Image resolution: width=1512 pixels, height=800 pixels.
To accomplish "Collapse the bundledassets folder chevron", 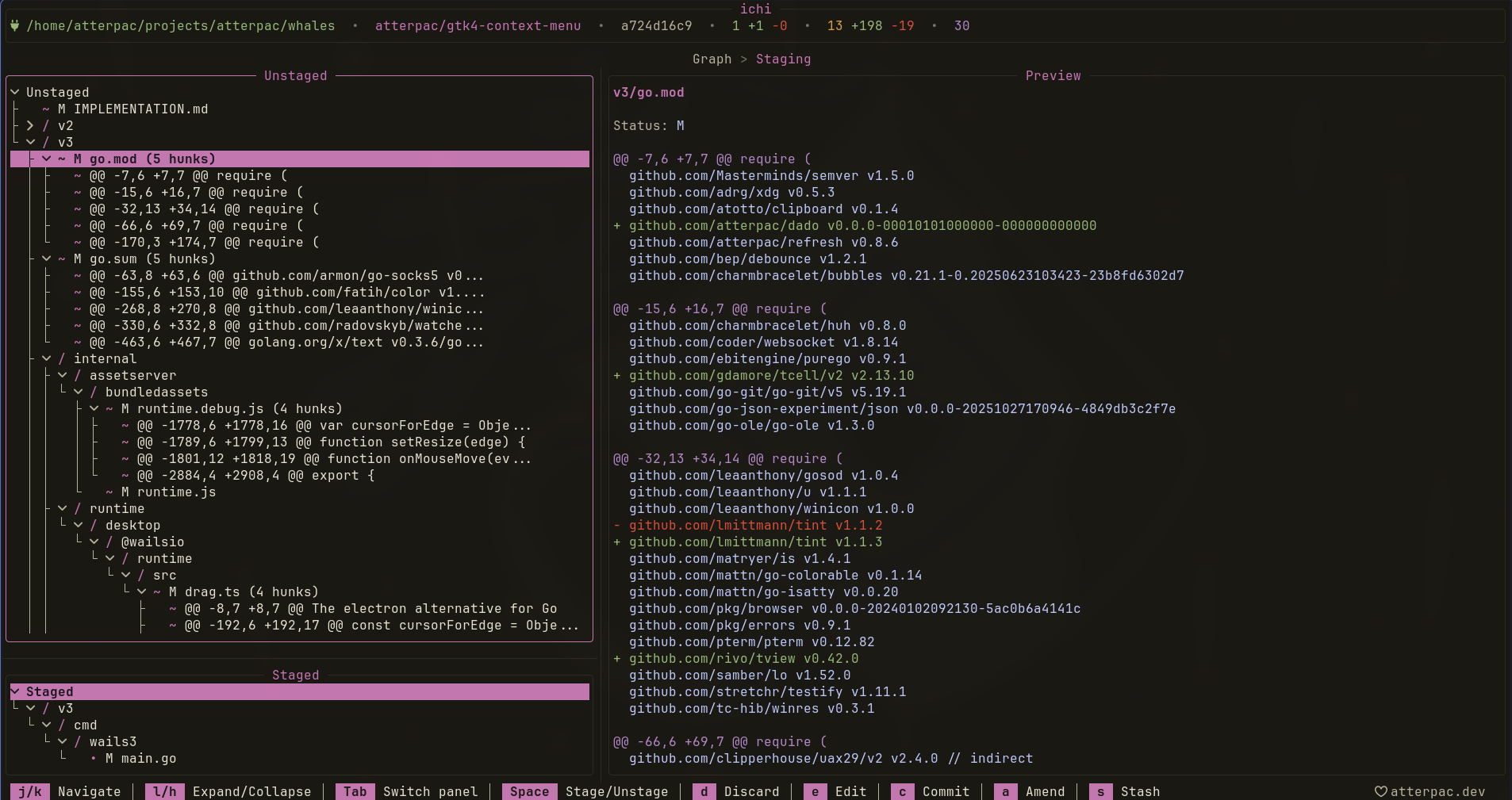I will point(79,392).
